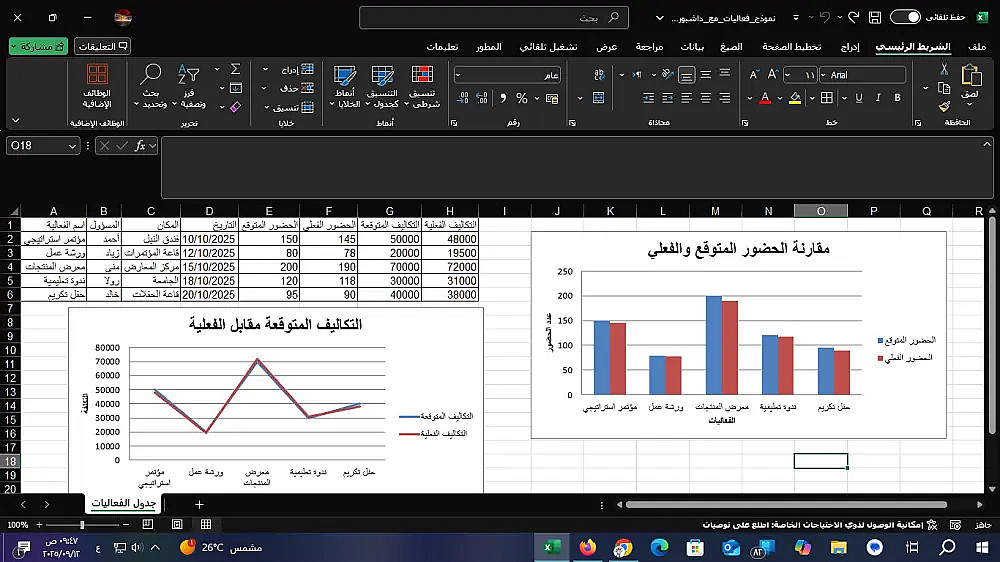Open the Borders tool

[x=827, y=98]
